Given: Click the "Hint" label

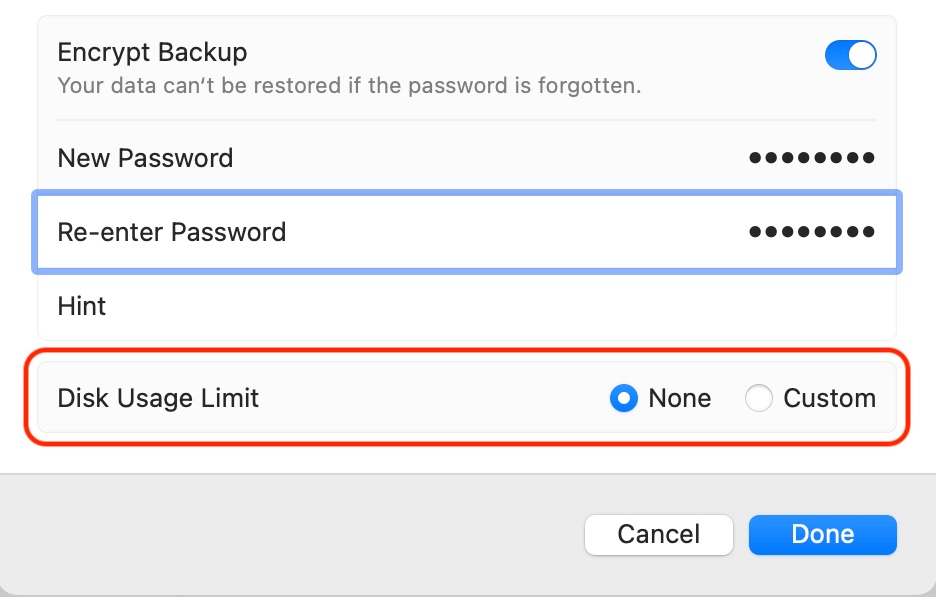Looking at the screenshot, I should (x=82, y=306).
